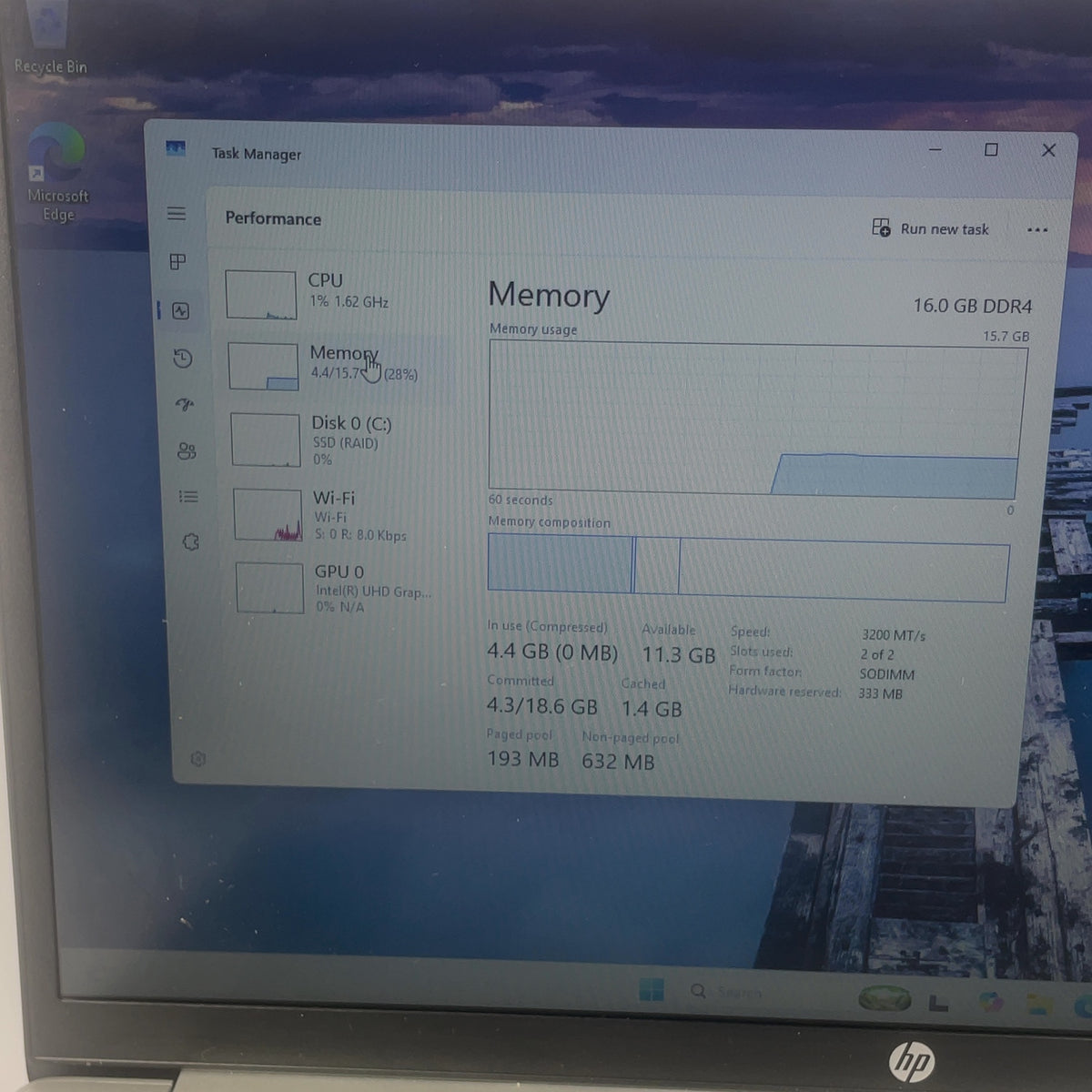Close the Task Manager window

click(1048, 150)
